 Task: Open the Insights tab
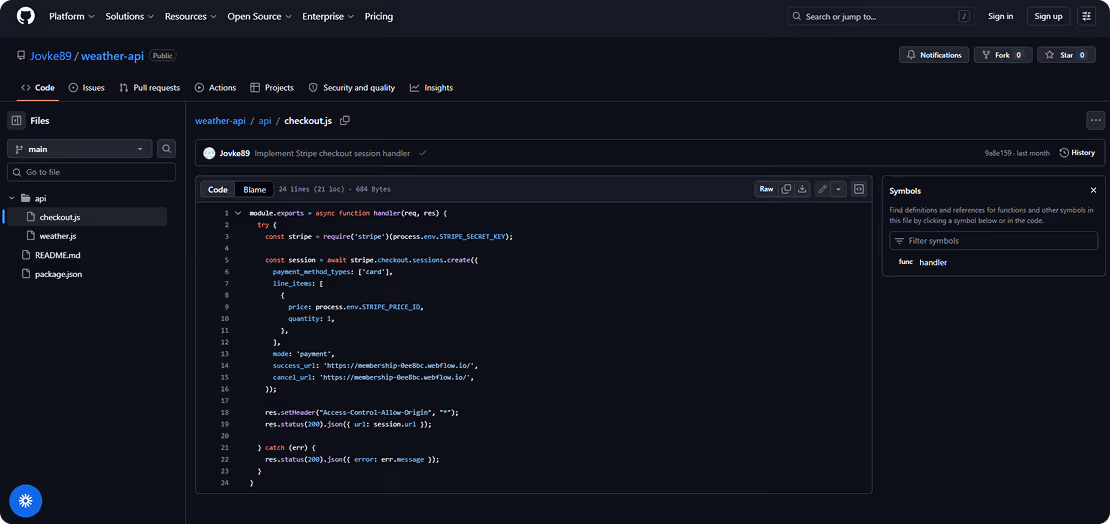click(431, 88)
